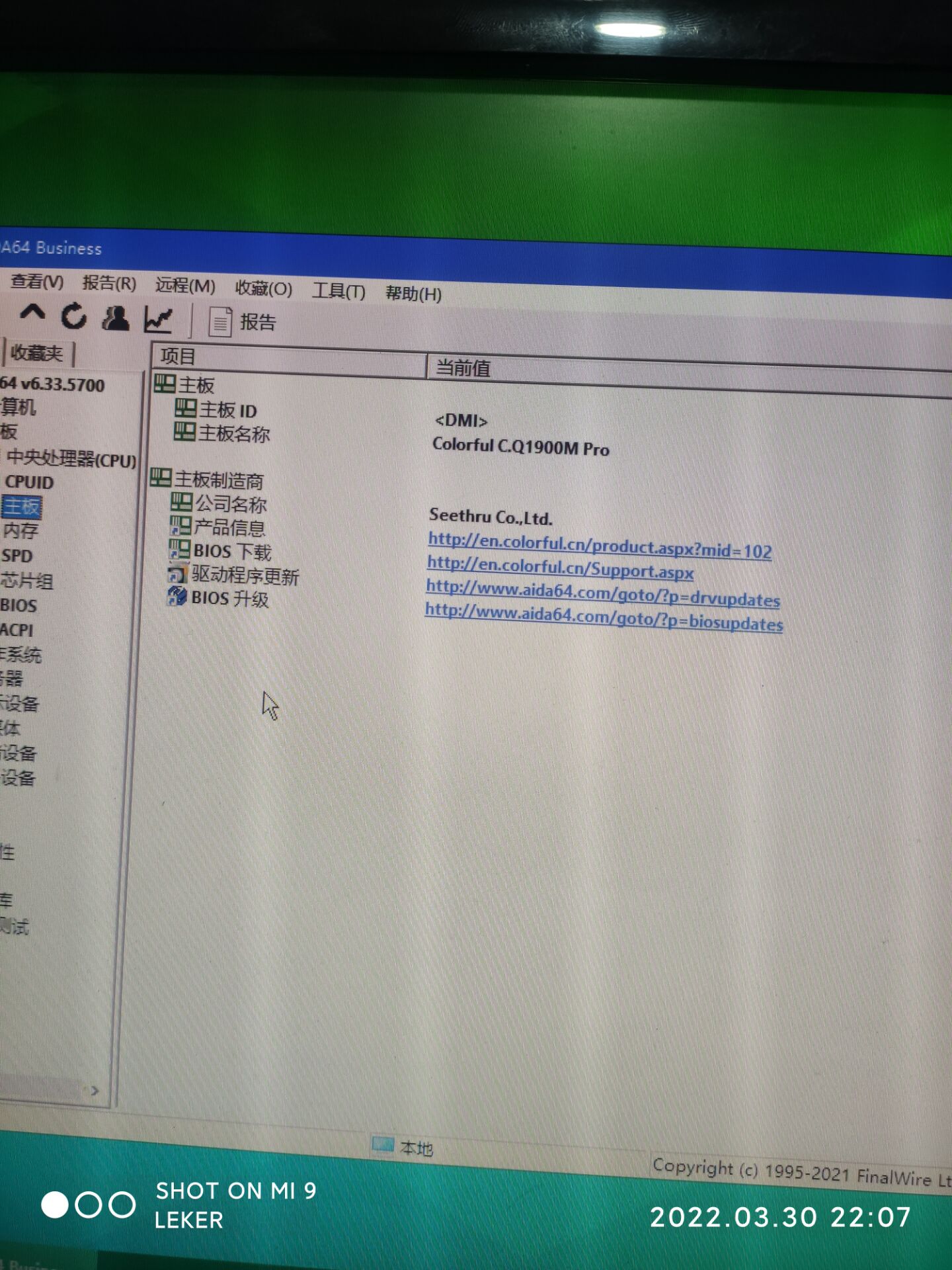952x1270 pixels.
Task: Open the remote user management icon
Action: pos(116,318)
